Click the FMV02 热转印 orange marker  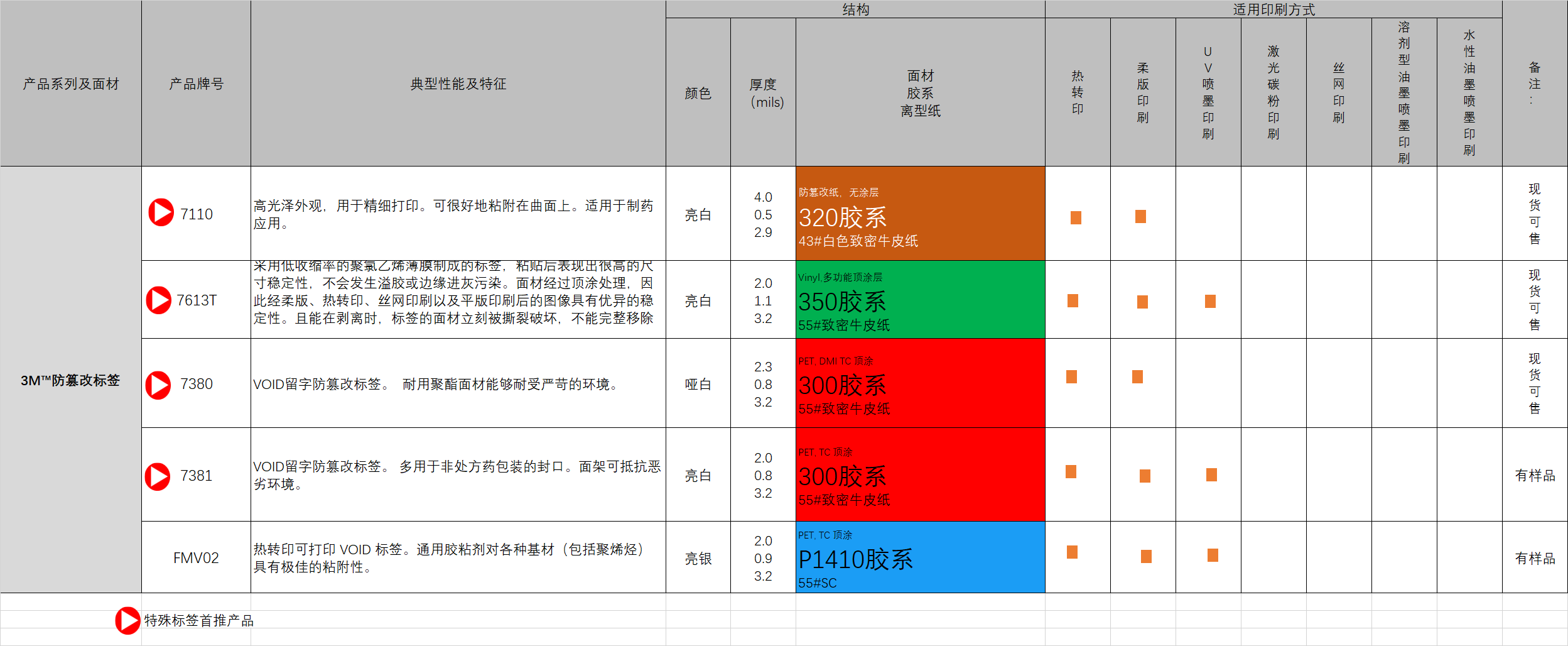[1072, 552]
